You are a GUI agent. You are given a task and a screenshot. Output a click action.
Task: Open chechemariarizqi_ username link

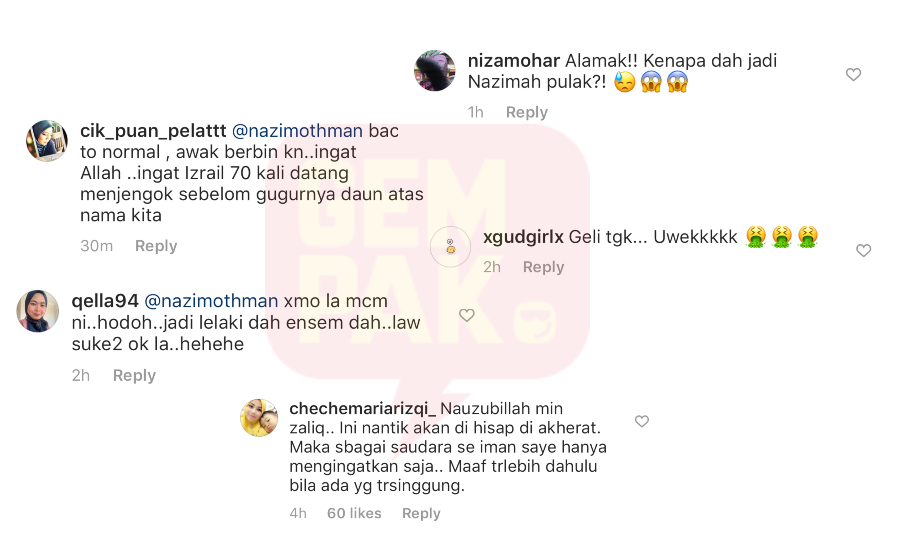tap(362, 409)
